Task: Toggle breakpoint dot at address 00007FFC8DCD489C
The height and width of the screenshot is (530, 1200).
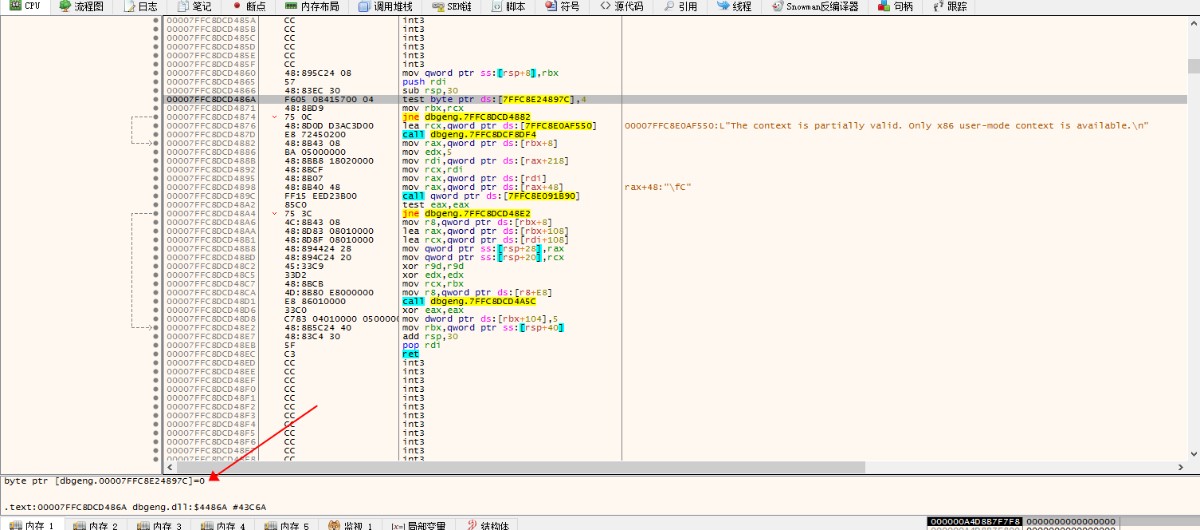Action: click(x=155, y=196)
